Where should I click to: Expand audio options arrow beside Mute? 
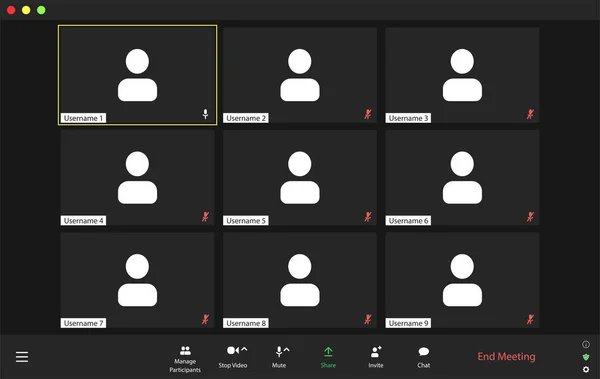coord(287,349)
